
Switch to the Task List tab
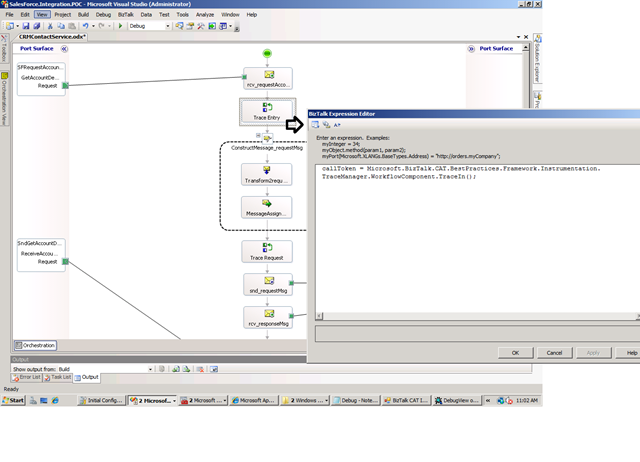58,377
